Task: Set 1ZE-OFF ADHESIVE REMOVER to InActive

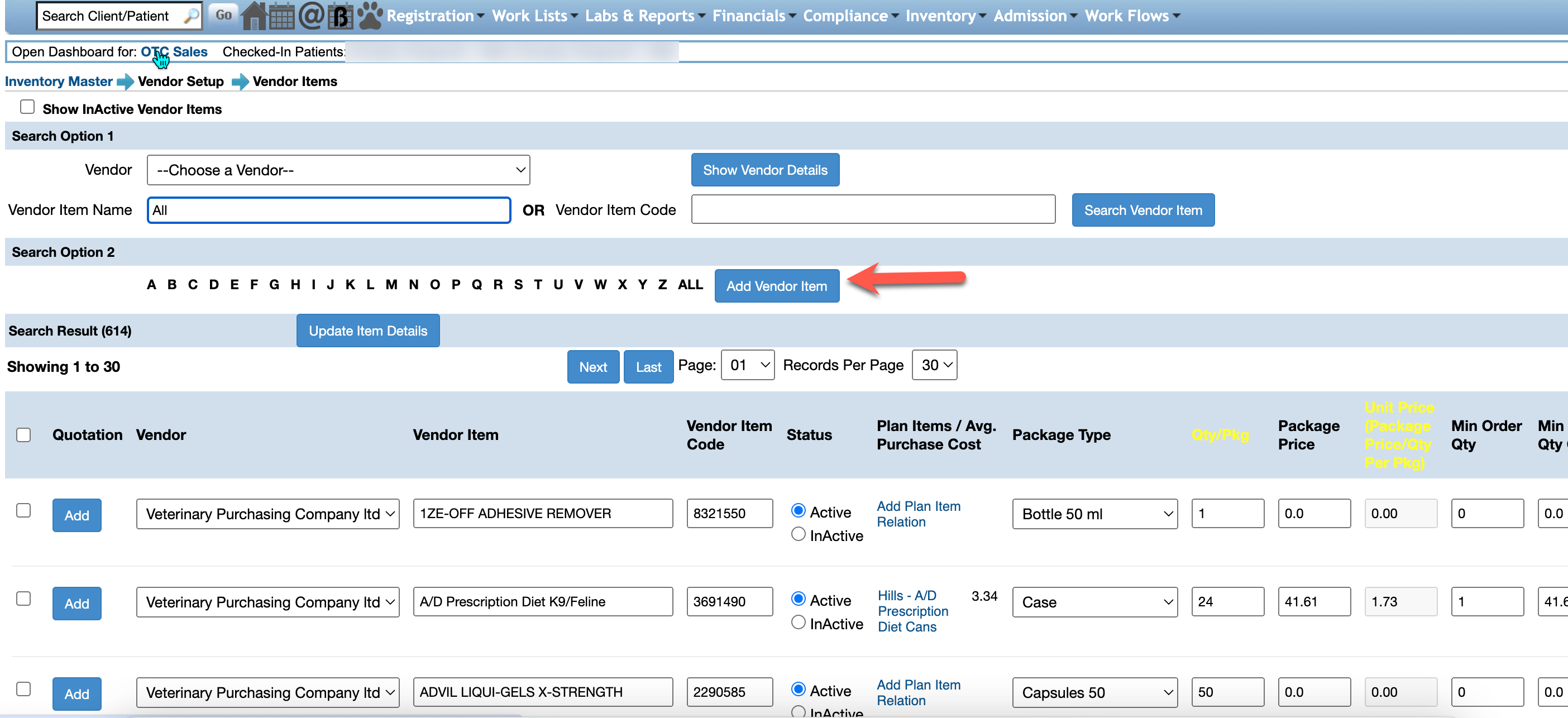Action: (798, 534)
